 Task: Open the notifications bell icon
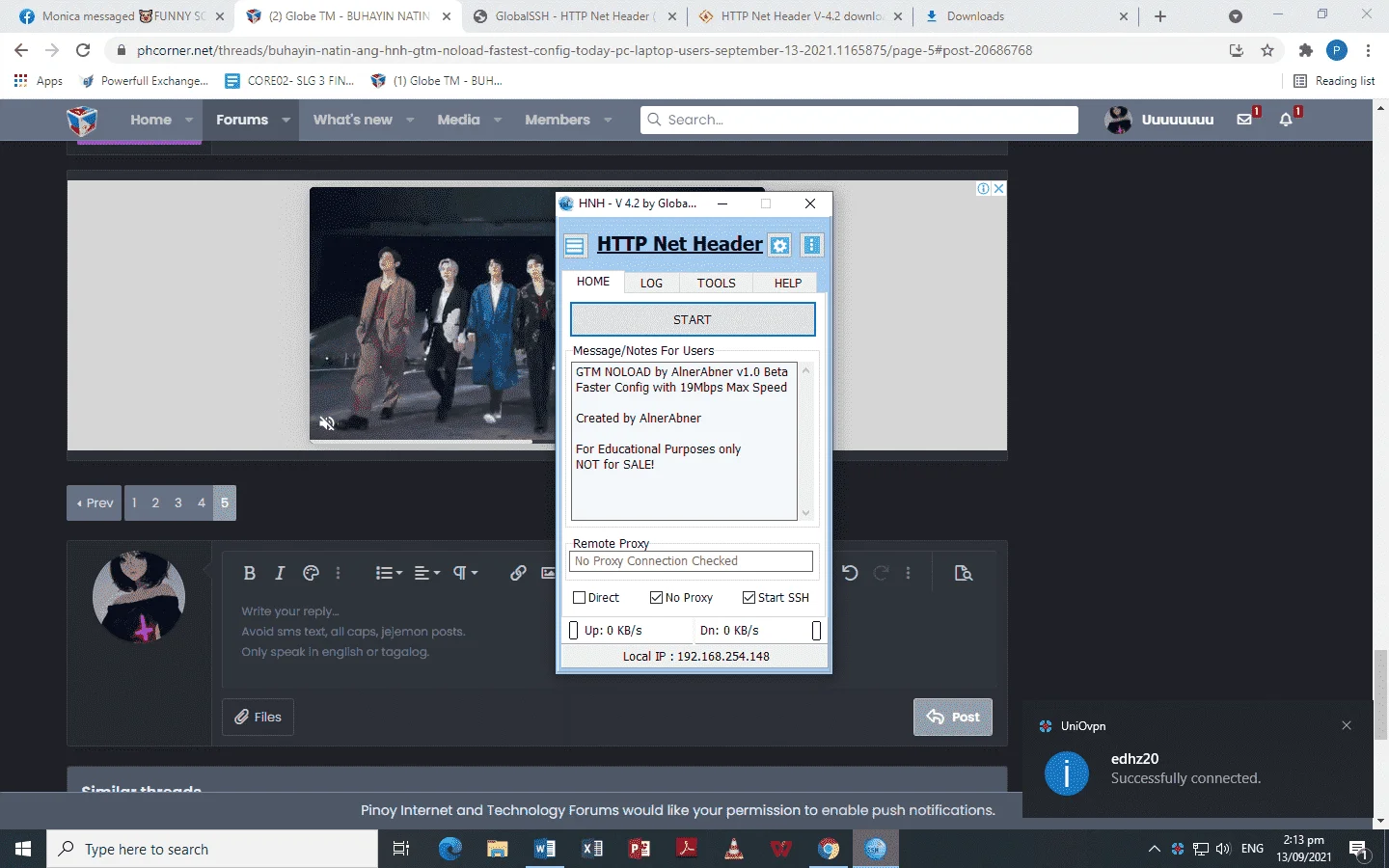1286,120
